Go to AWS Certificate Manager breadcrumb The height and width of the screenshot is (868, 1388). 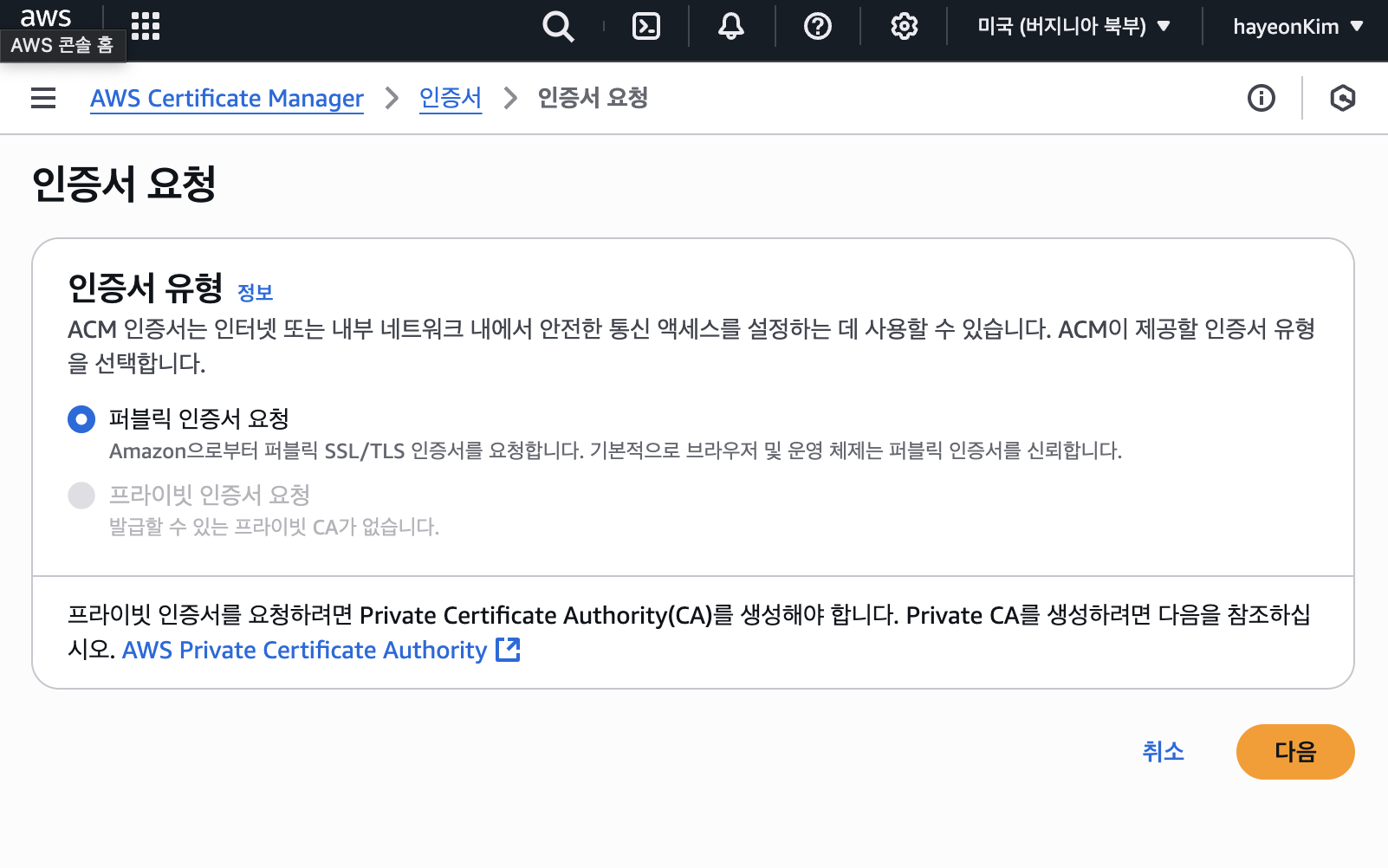coord(227,98)
